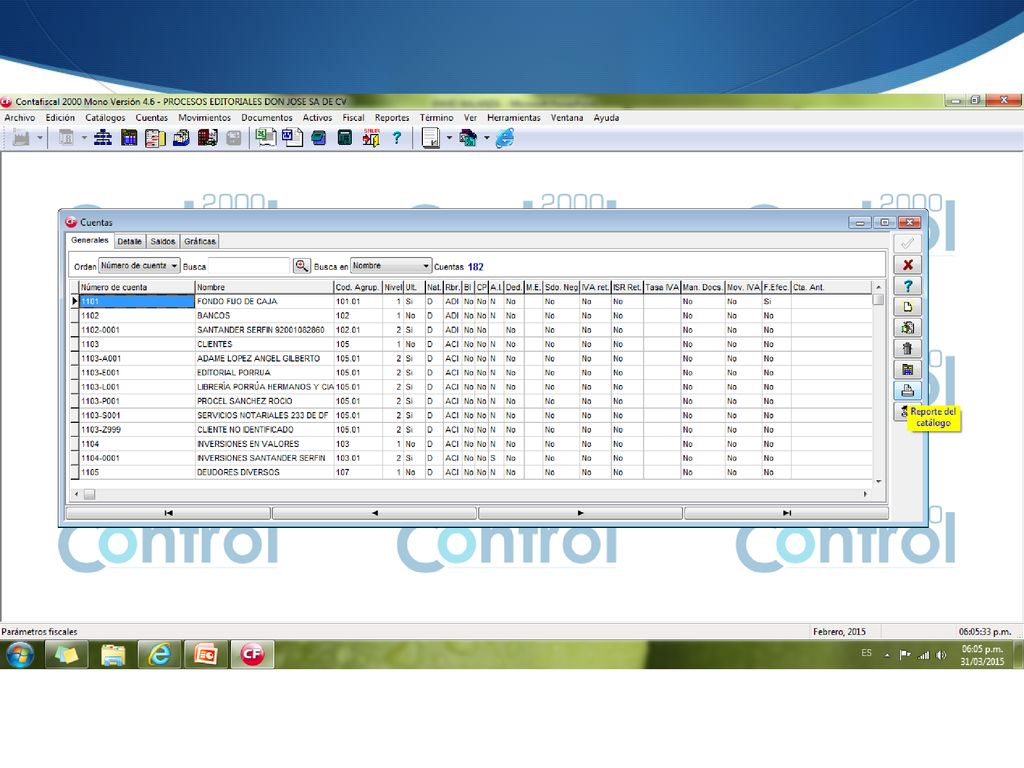Click the checked document toolbar icon
1024x768 pixels.
click(x=431, y=138)
